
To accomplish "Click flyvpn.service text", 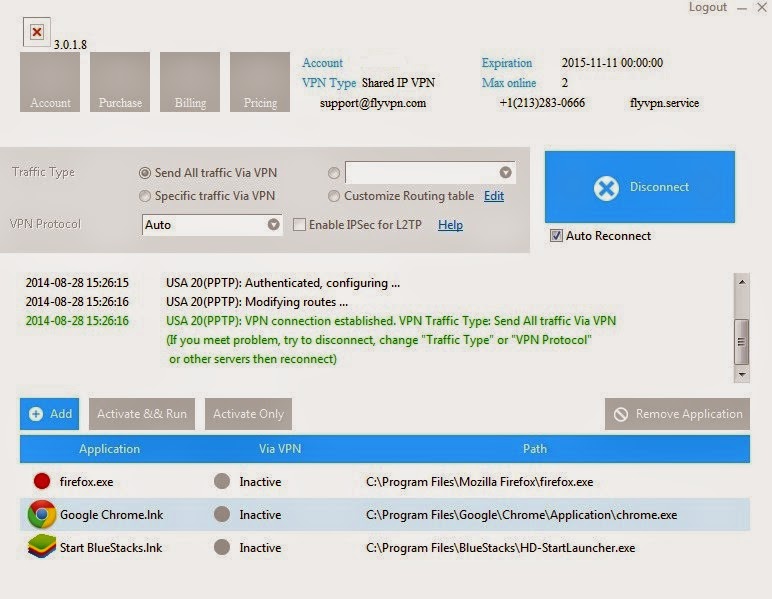I will pos(664,103).
